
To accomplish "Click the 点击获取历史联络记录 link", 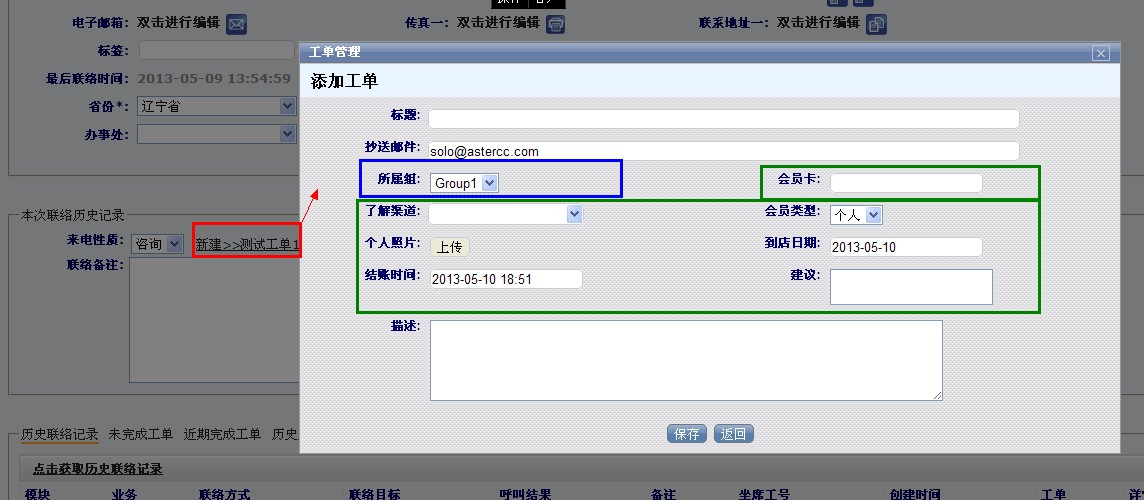I will click(x=97, y=468).
